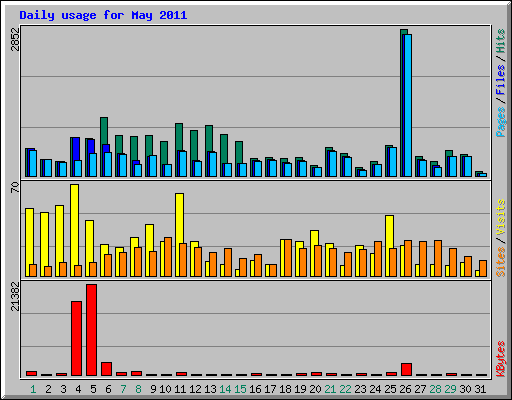Image resolution: width=512 pixels, height=400 pixels.
Task: Click the 2852 axis label for hits
Action: [x=15, y=39]
